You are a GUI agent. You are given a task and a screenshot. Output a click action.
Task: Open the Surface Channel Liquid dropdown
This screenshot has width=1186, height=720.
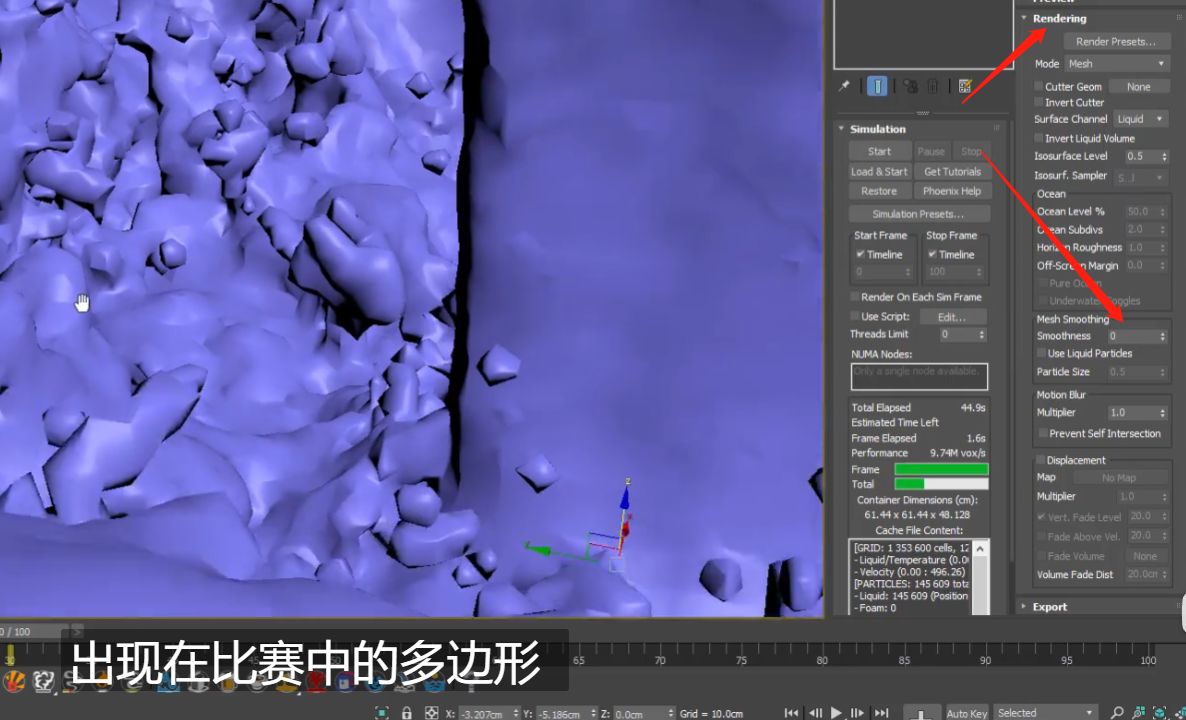pos(1140,119)
